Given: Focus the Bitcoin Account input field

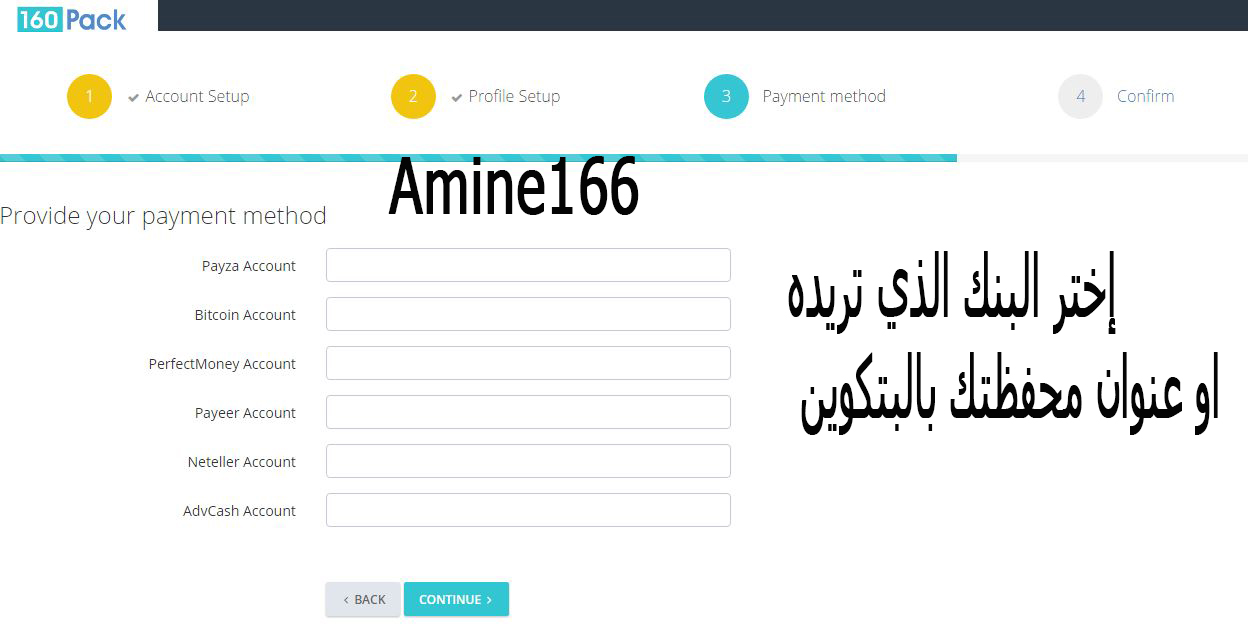Looking at the screenshot, I should (528, 314).
